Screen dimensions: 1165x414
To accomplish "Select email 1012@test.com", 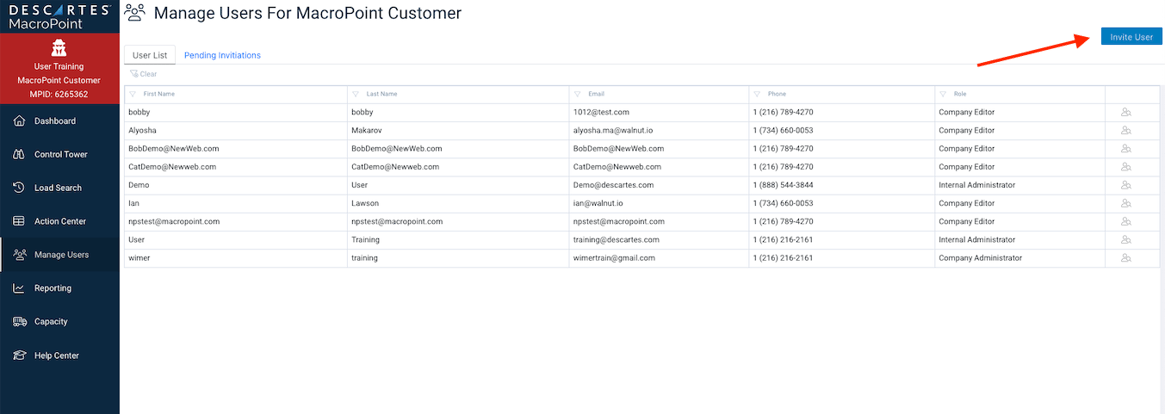I will [x=601, y=112].
